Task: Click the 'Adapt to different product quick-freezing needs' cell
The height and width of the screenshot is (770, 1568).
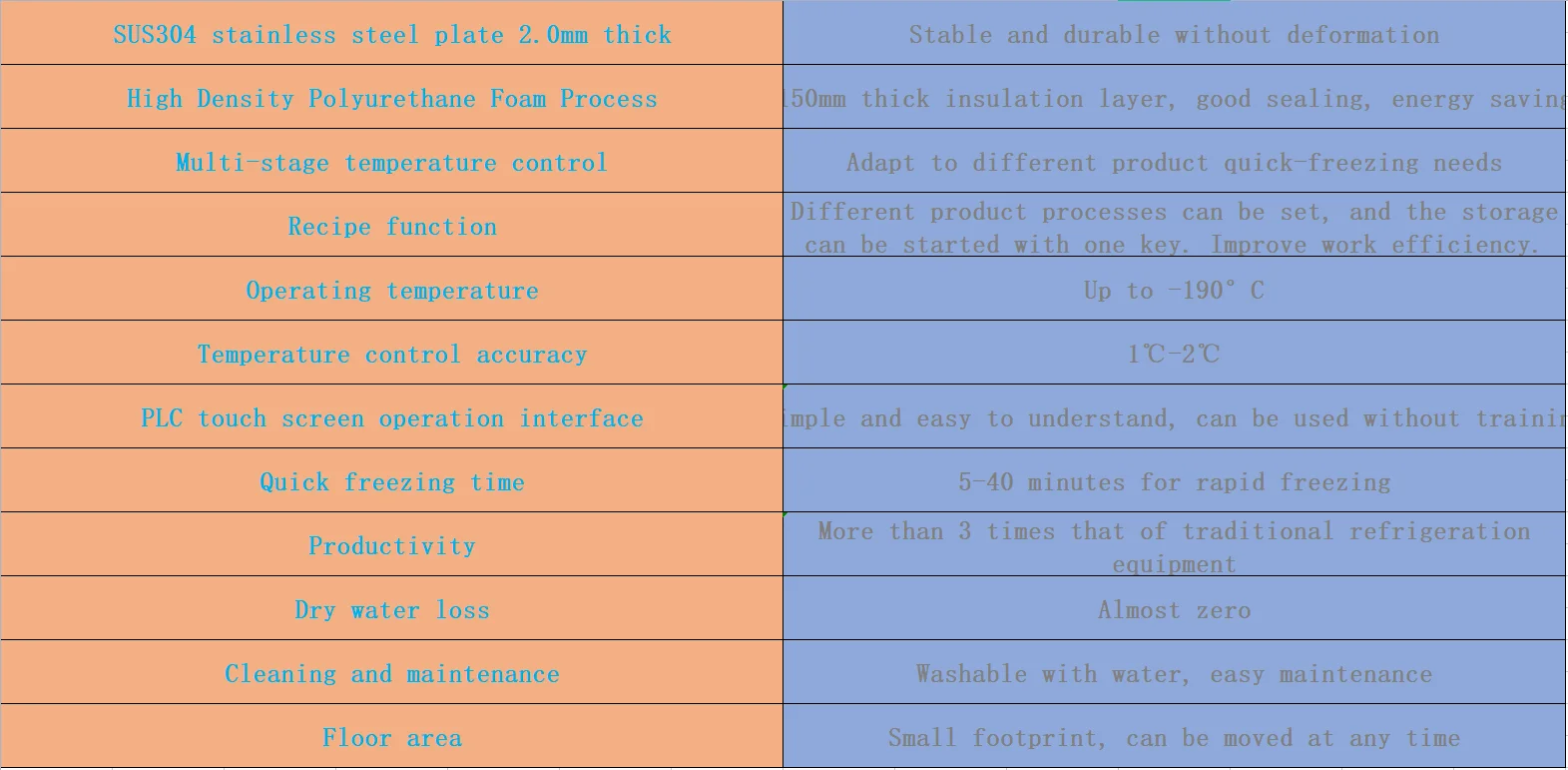Action: [x=1175, y=161]
